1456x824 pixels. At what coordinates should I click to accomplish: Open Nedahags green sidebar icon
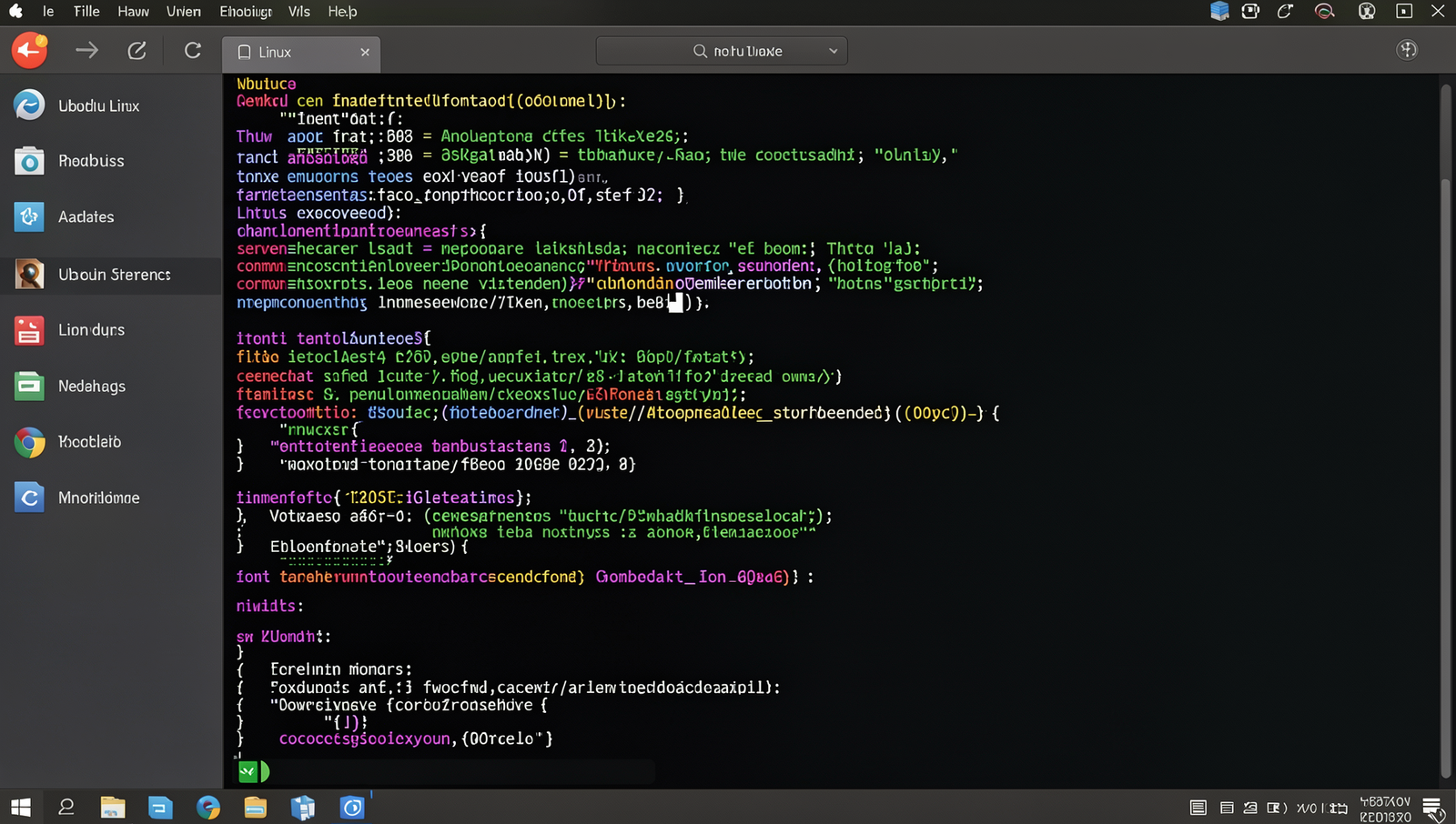(29, 386)
